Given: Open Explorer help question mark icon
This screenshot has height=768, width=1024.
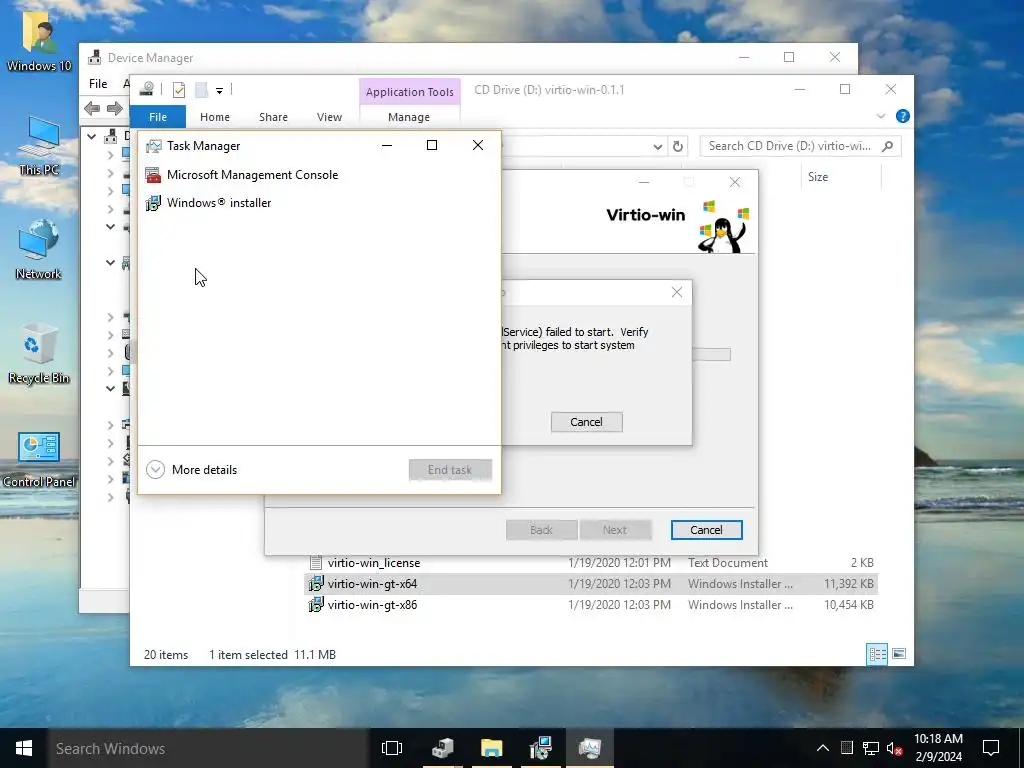Looking at the screenshot, I should [903, 116].
